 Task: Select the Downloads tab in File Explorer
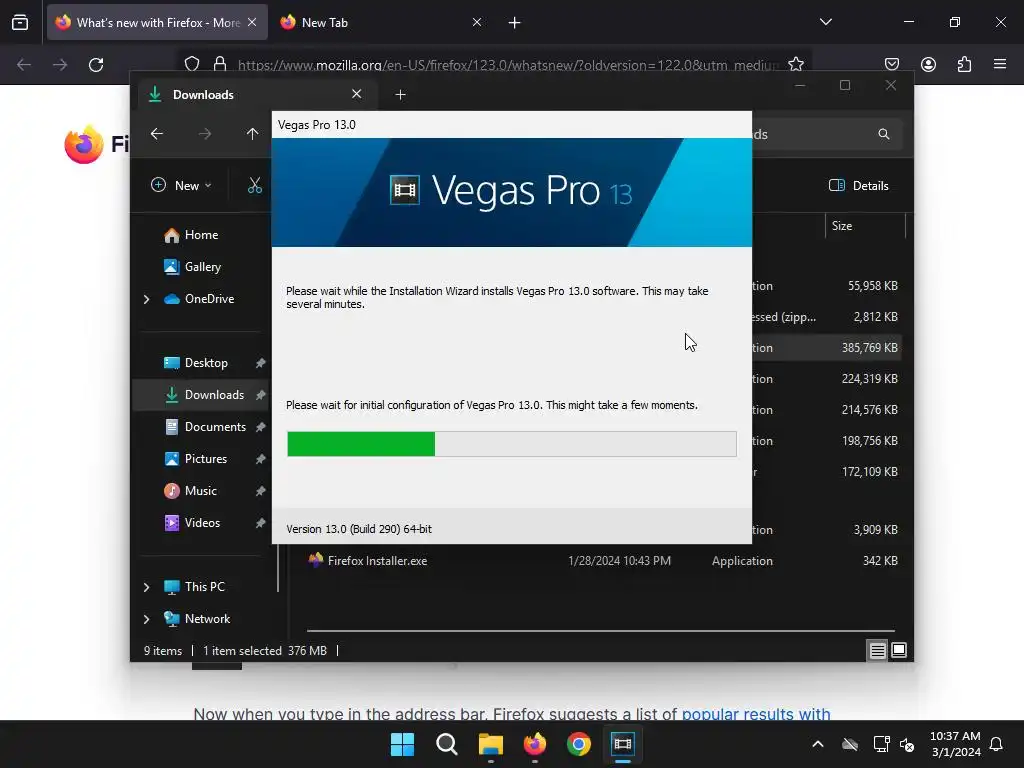click(x=257, y=95)
